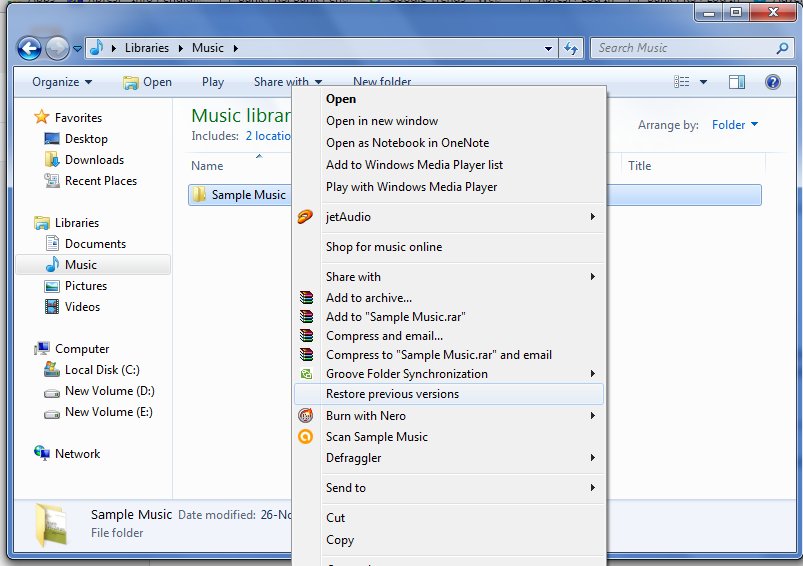Select Music in the address breadcrumb
The image size is (803, 566).
[x=207, y=48]
